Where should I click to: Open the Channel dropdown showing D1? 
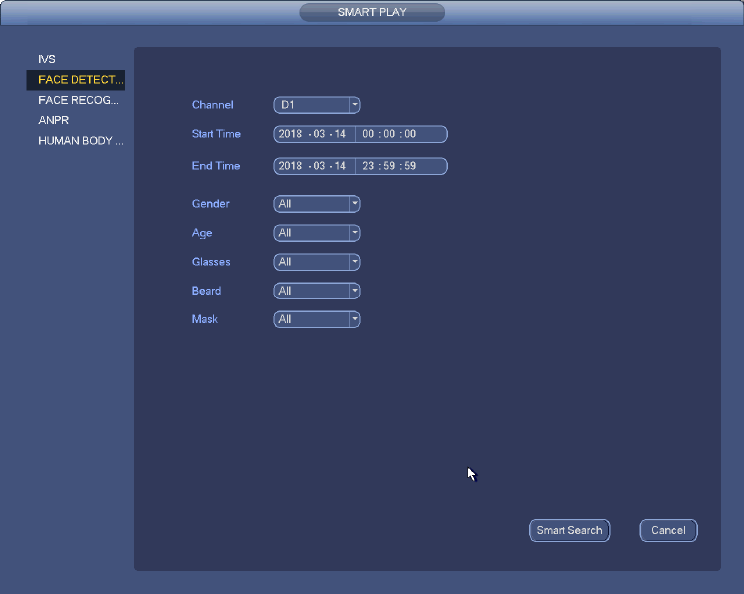click(x=317, y=105)
